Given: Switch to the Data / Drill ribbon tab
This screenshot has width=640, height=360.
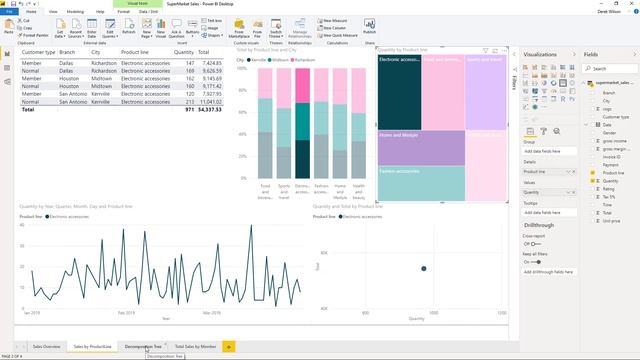Looking at the screenshot, I should click(148, 11).
